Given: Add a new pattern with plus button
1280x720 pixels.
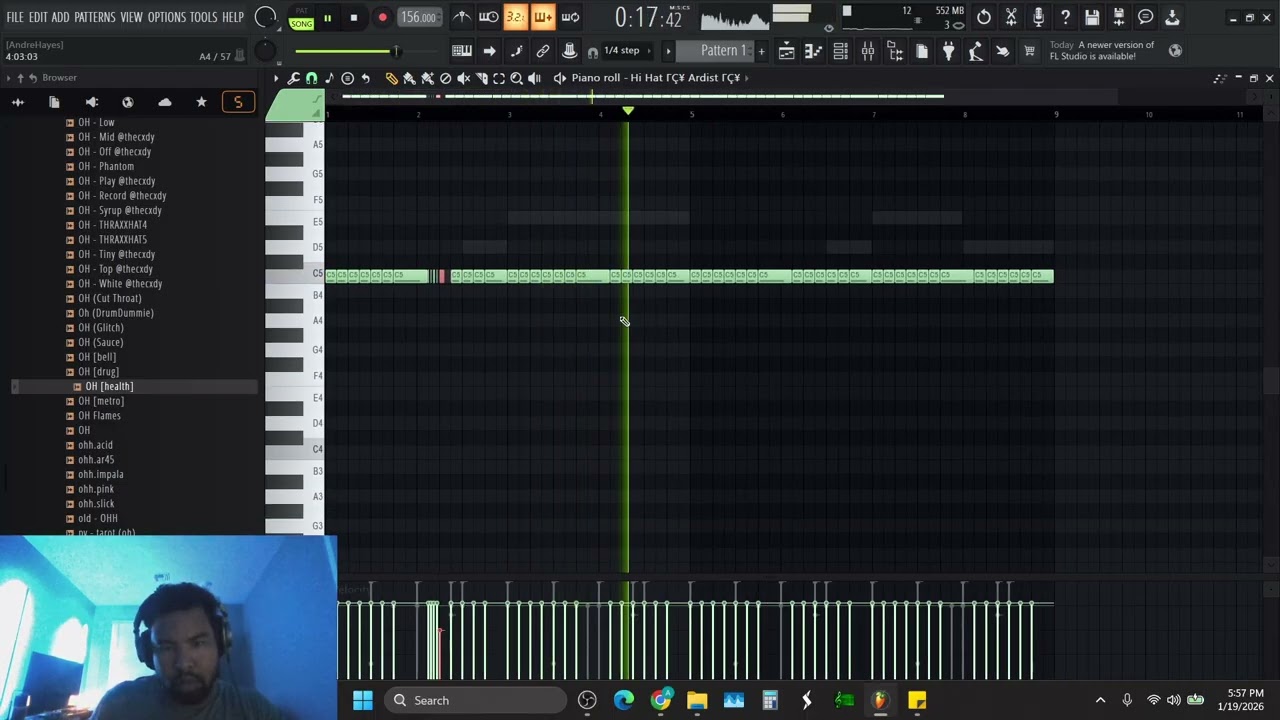Looking at the screenshot, I should [761, 51].
